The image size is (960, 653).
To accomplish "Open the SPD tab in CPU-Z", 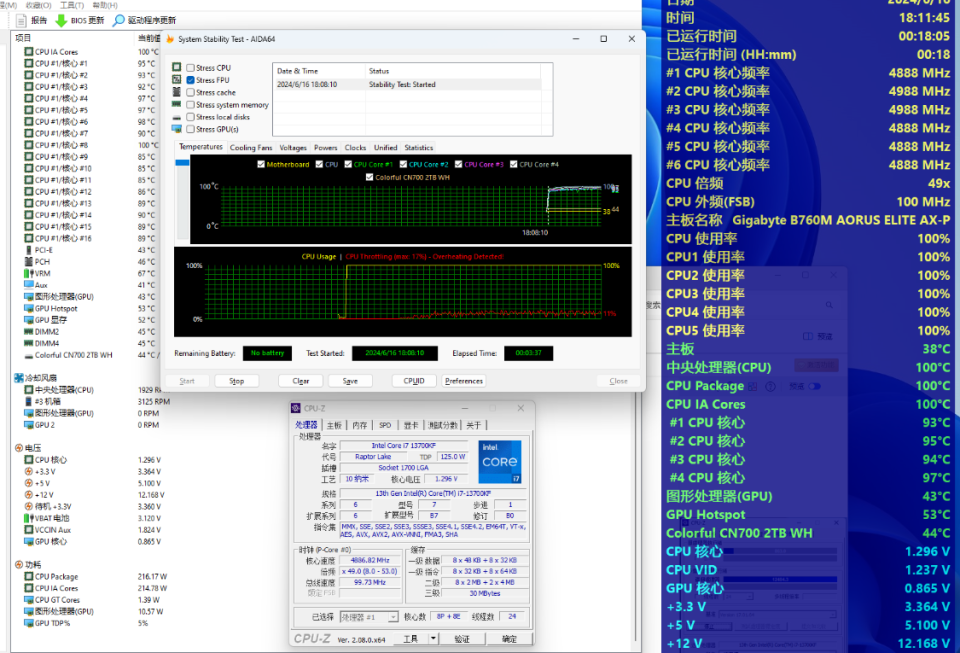I will tap(384, 425).
